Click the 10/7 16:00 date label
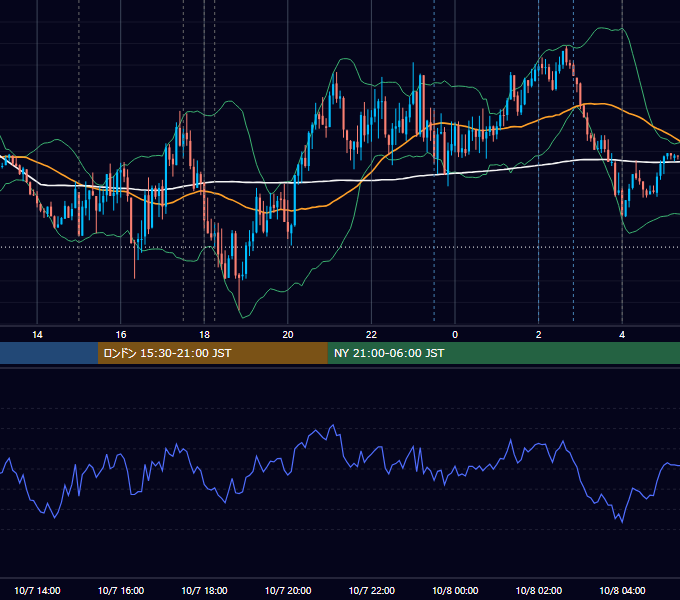 coord(121,590)
